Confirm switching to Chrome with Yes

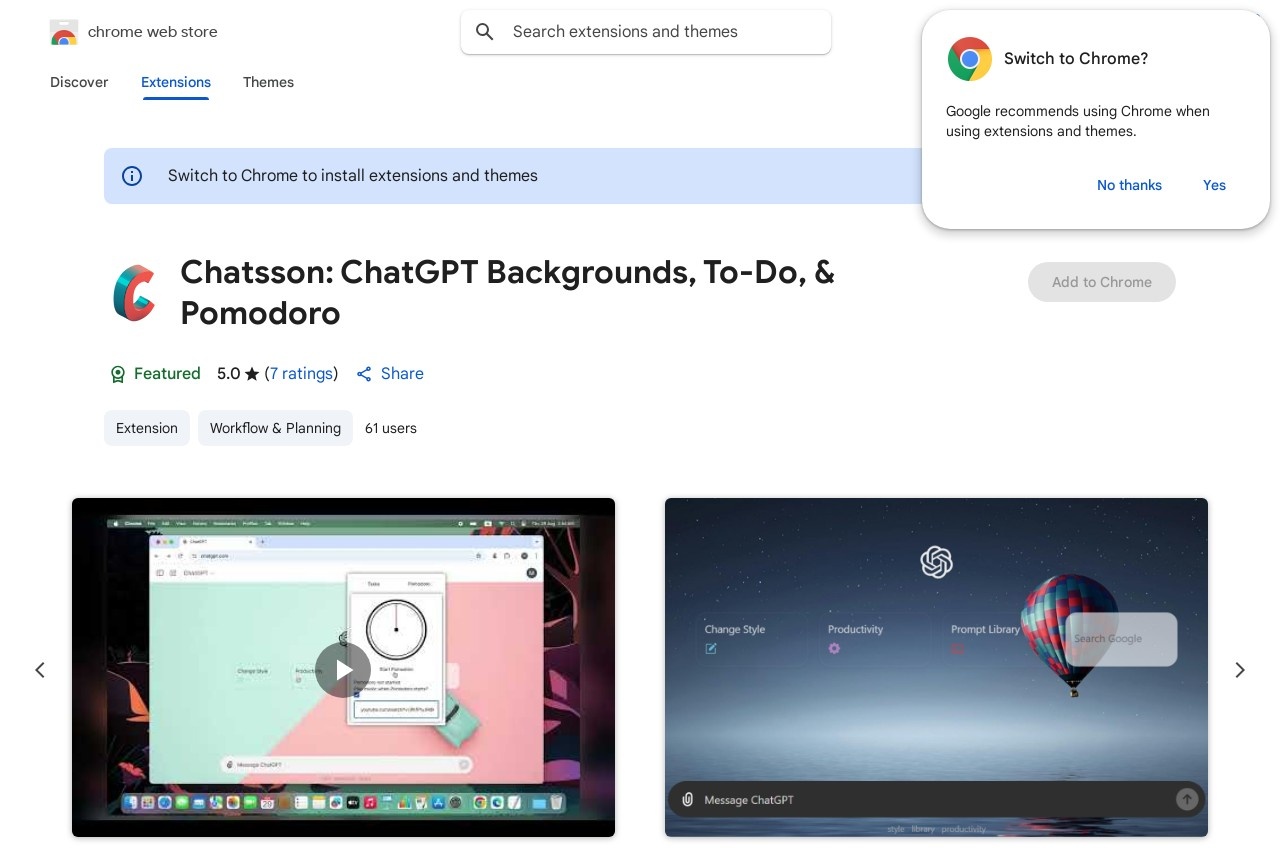[x=1214, y=185]
